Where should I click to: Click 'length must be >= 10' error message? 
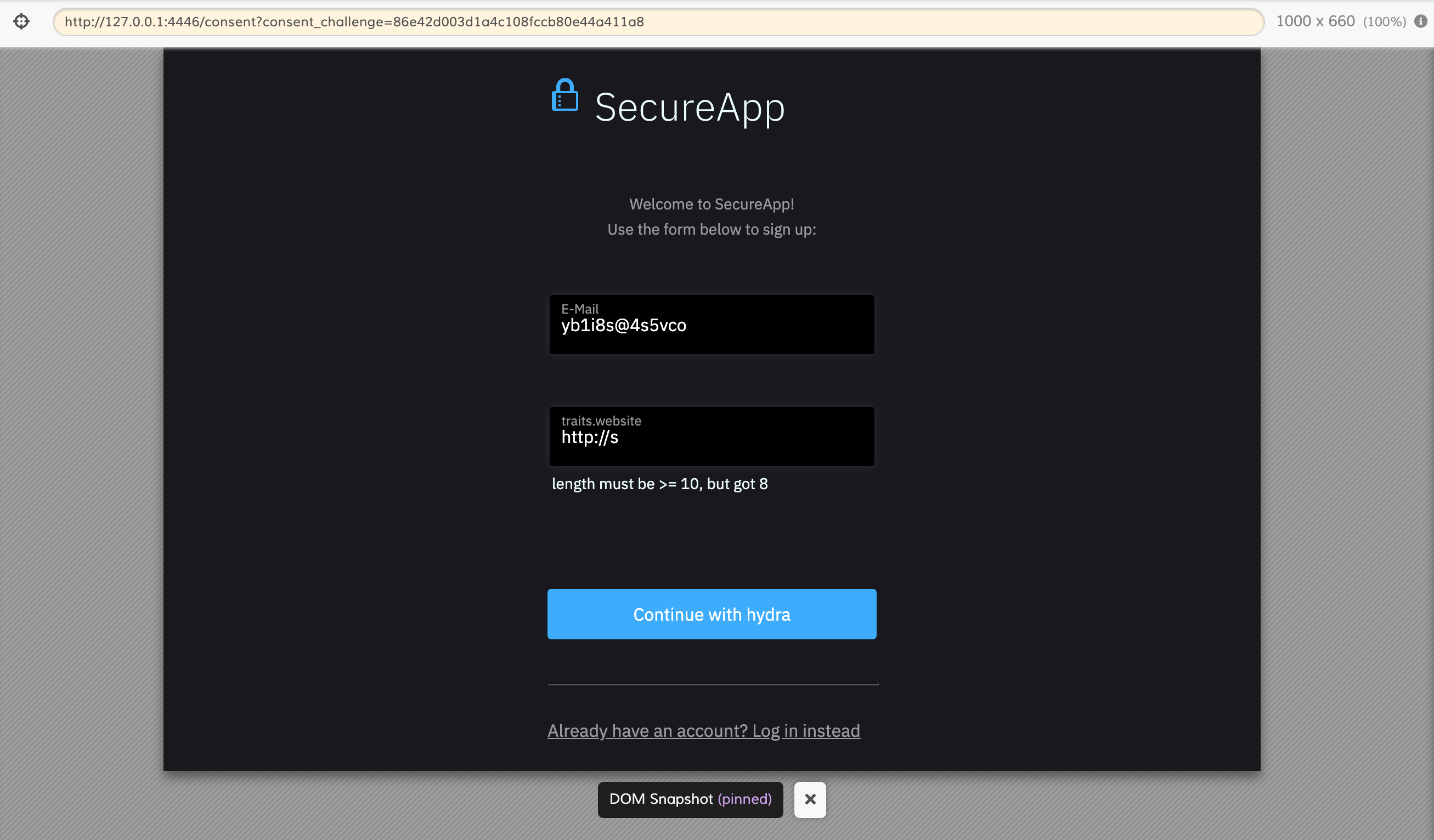pos(659,484)
